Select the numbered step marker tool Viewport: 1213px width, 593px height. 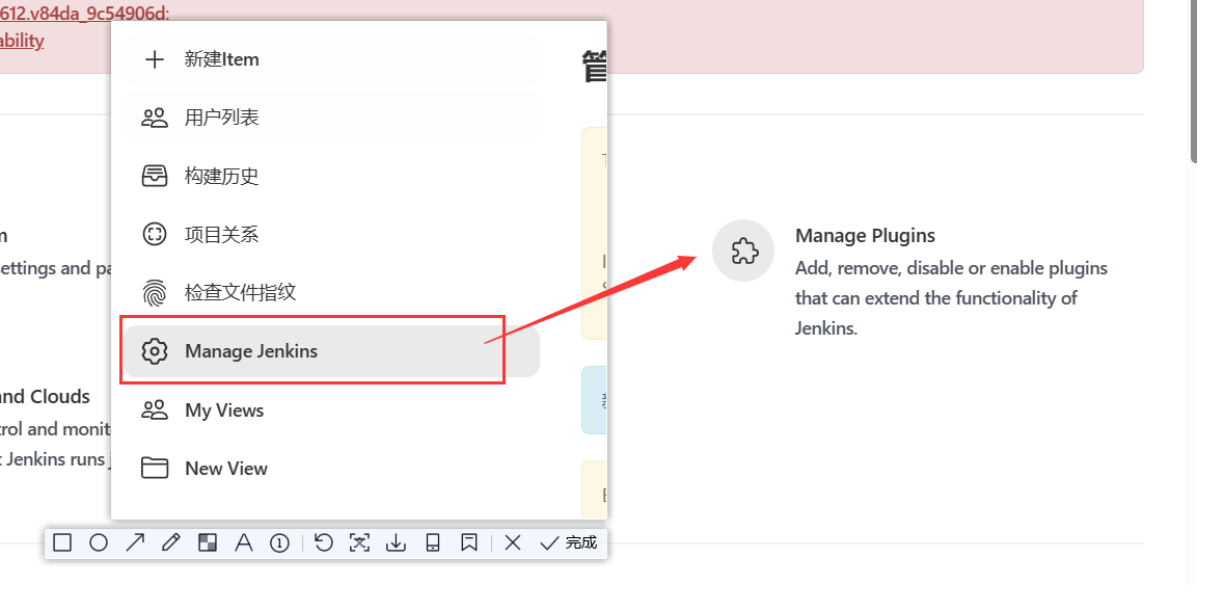click(280, 542)
